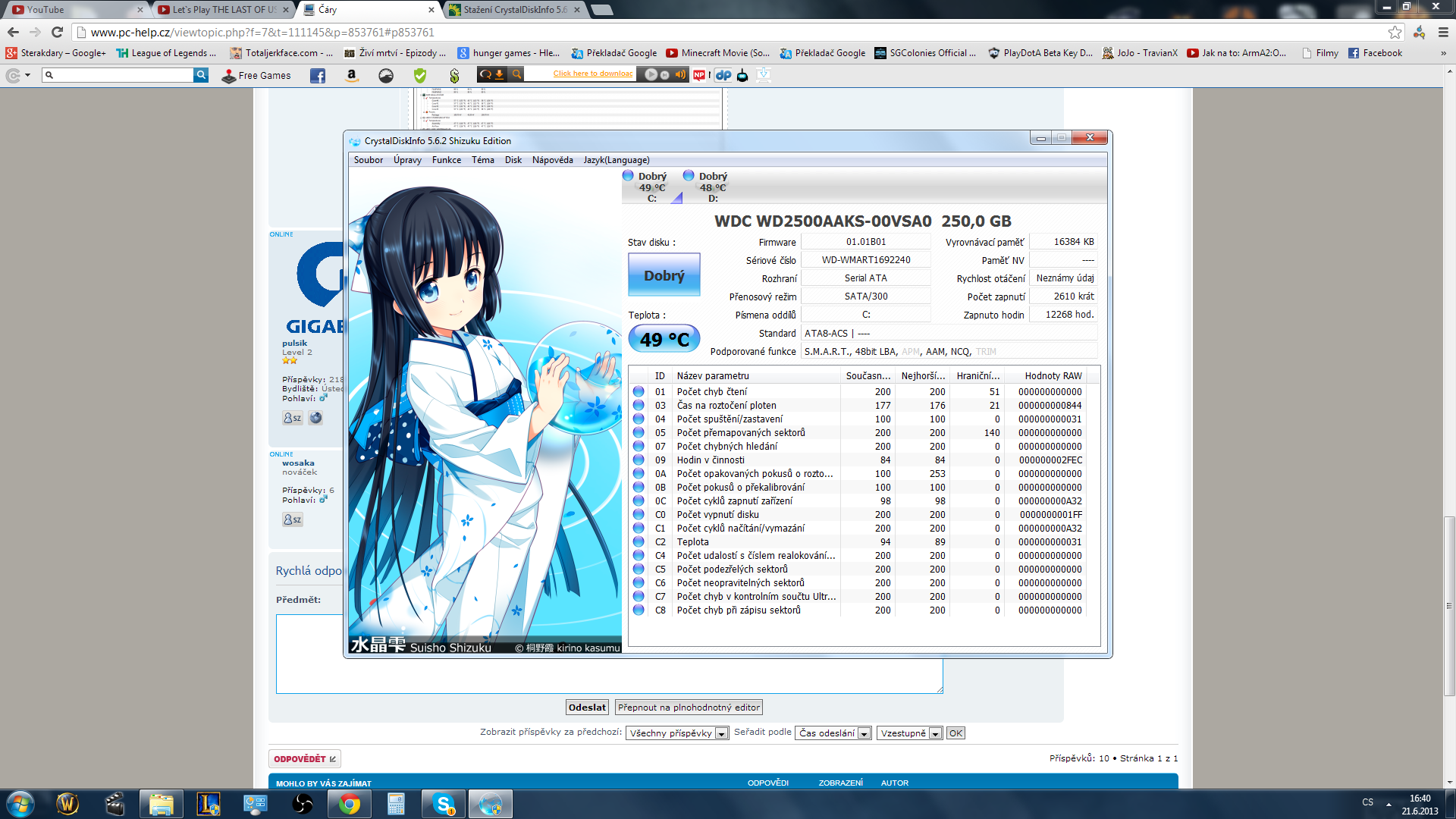Select drive D: health indicator in CrystalDiskInfo
Screen dimensions: 1456x819
coord(711,187)
